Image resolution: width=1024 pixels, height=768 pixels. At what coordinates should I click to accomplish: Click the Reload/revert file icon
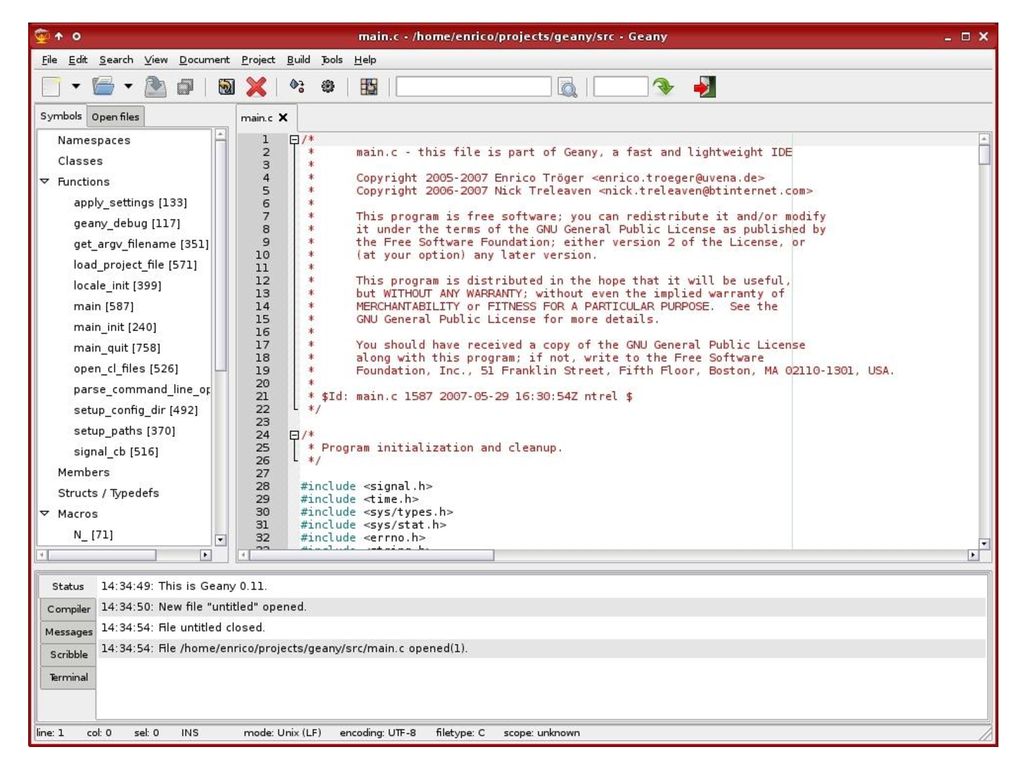point(226,87)
